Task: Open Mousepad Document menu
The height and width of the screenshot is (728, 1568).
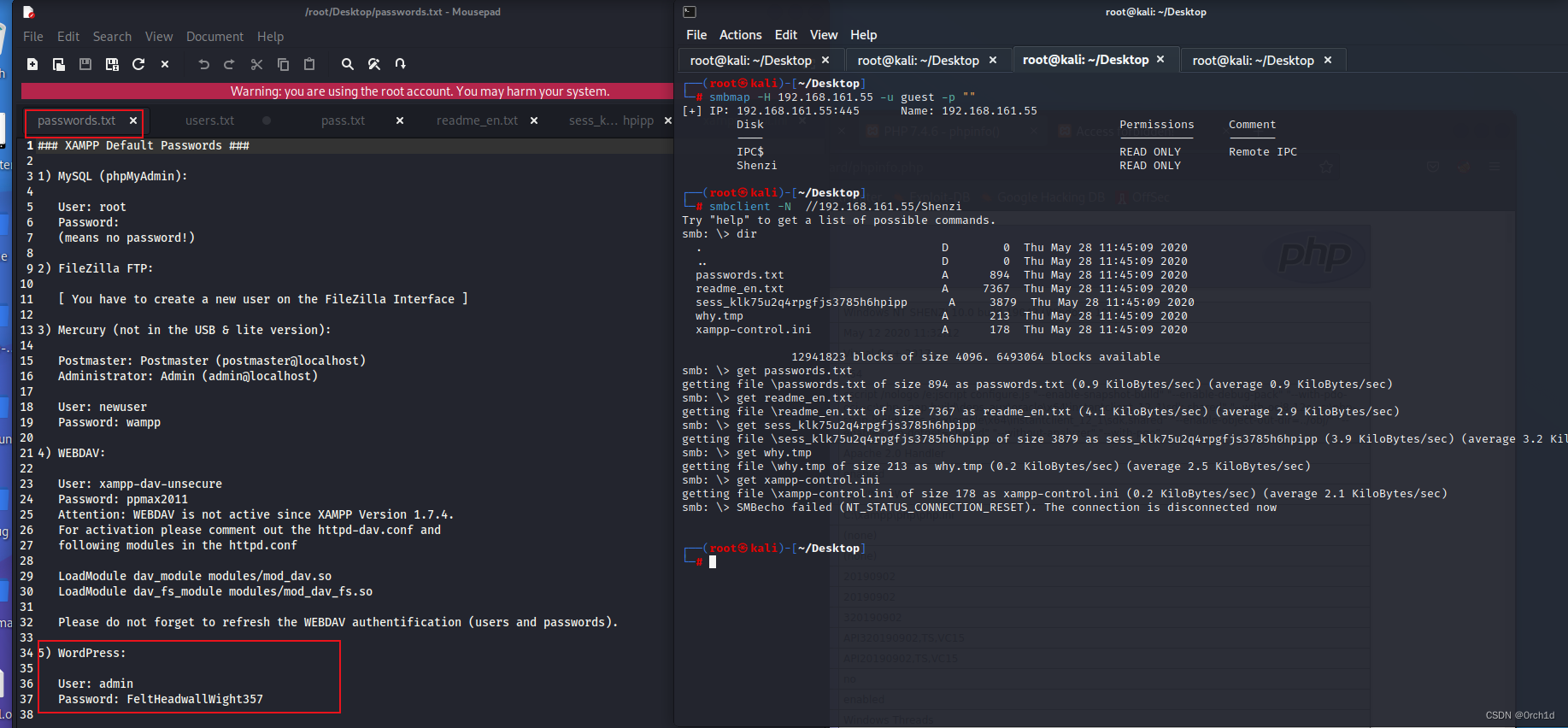Action: click(214, 37)
